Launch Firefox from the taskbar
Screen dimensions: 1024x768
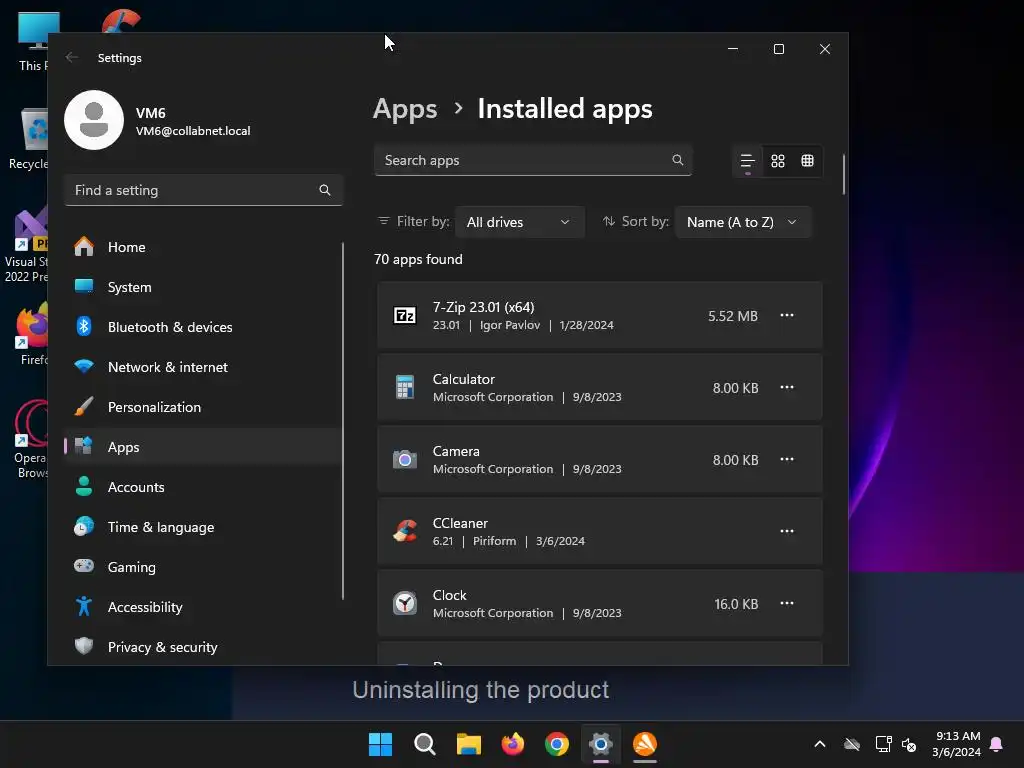click(x=513, y=744)
